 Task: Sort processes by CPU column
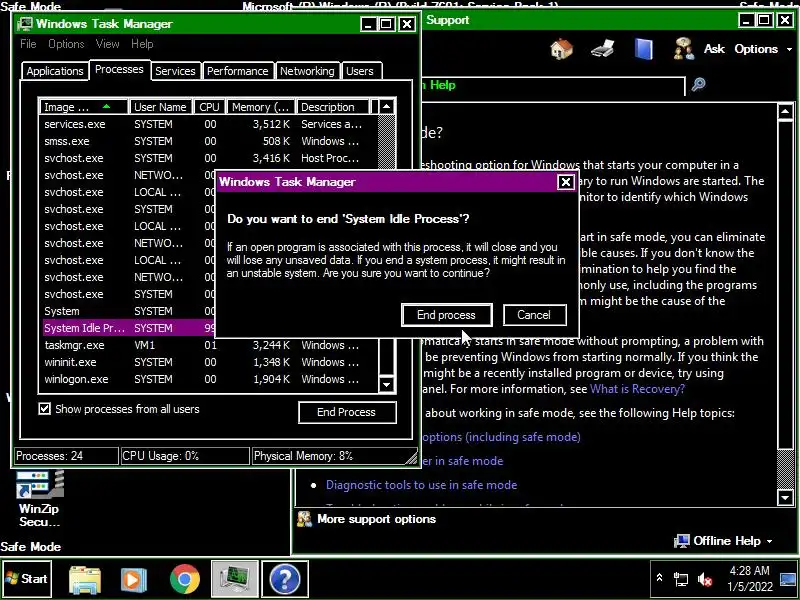(209, 107)
